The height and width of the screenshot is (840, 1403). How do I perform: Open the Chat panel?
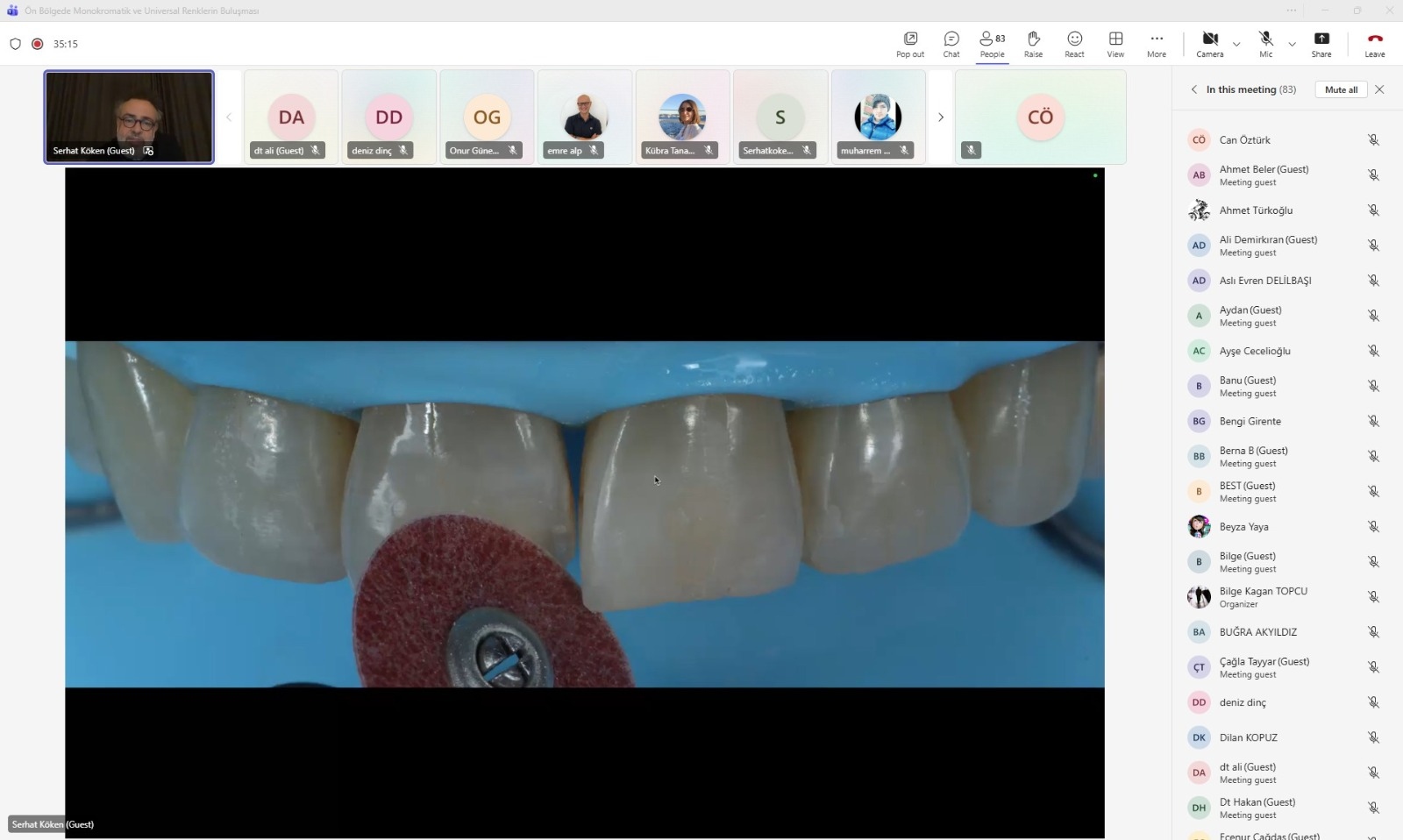[951, 44]
